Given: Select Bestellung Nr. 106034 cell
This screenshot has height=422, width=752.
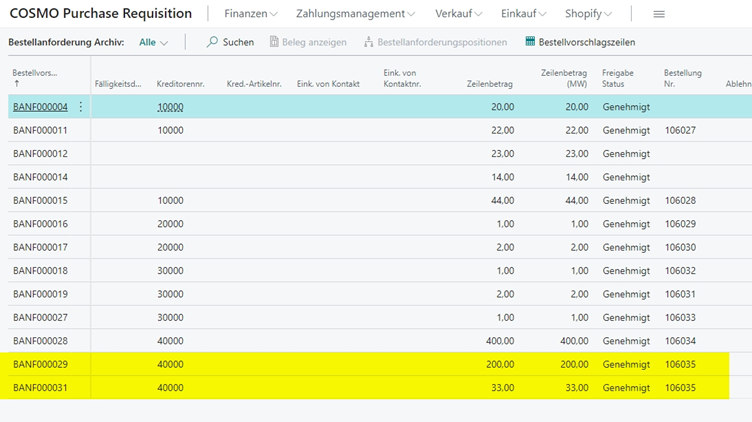Looking at the screenshot, I should [x=682, y=341].
